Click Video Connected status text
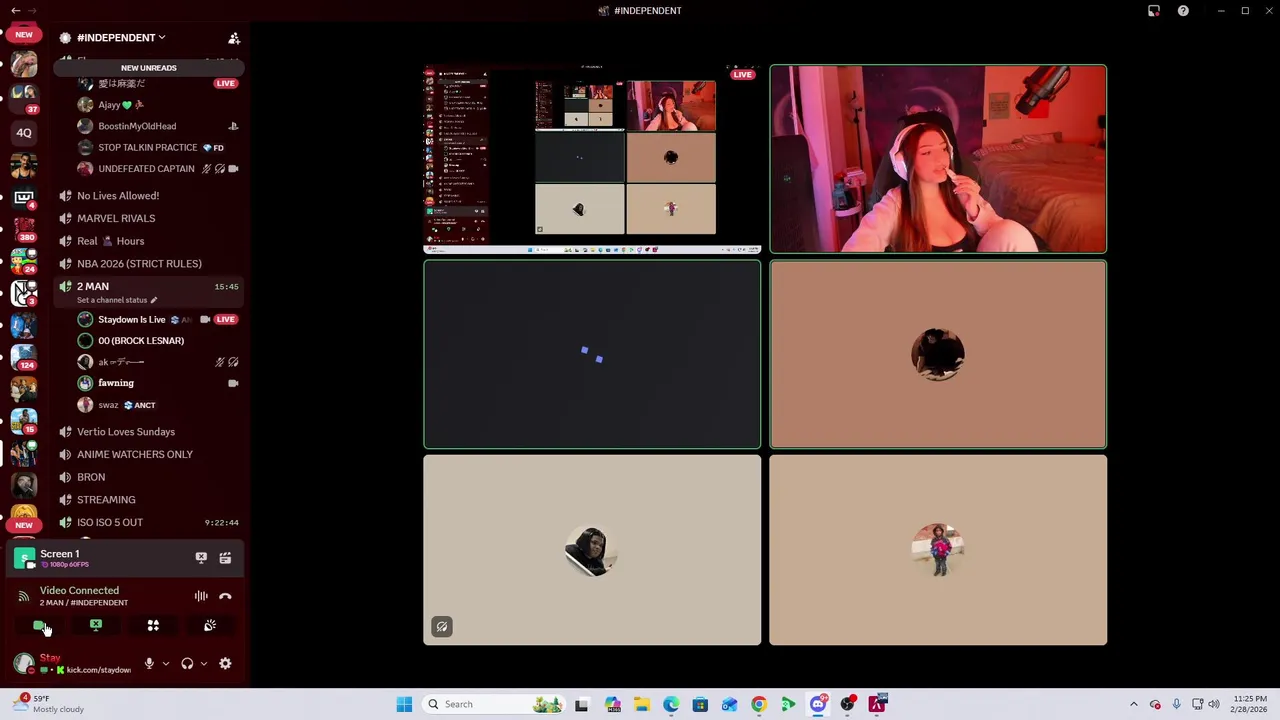 [x=79, y=591]
